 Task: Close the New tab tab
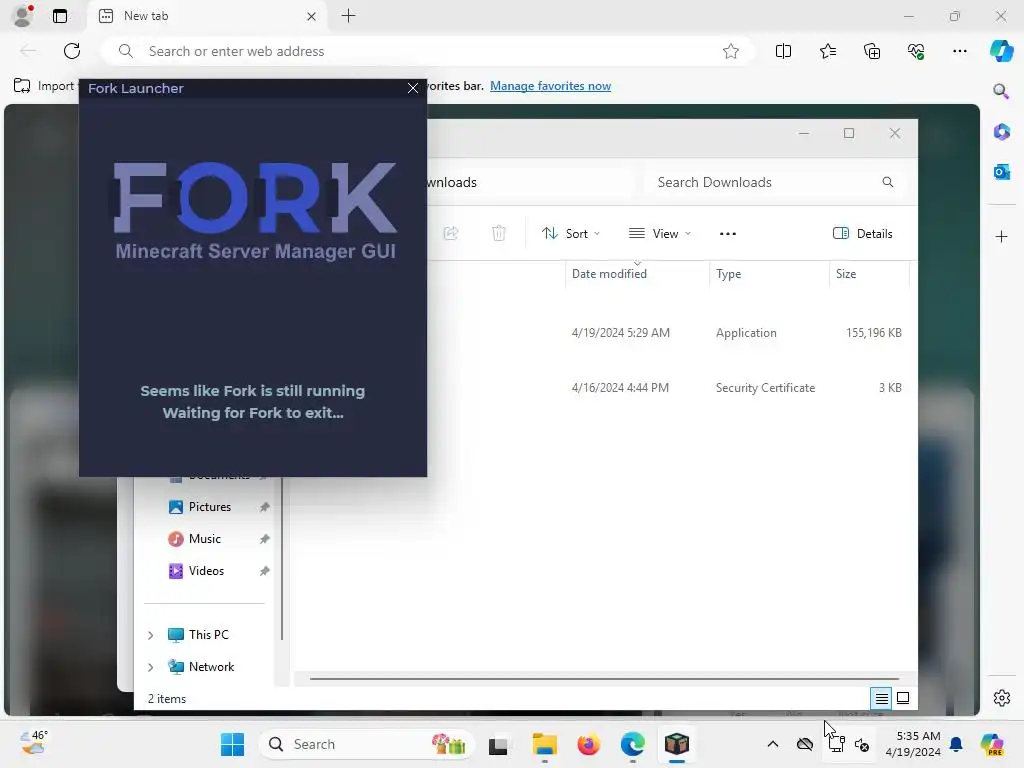pos(312,16)
